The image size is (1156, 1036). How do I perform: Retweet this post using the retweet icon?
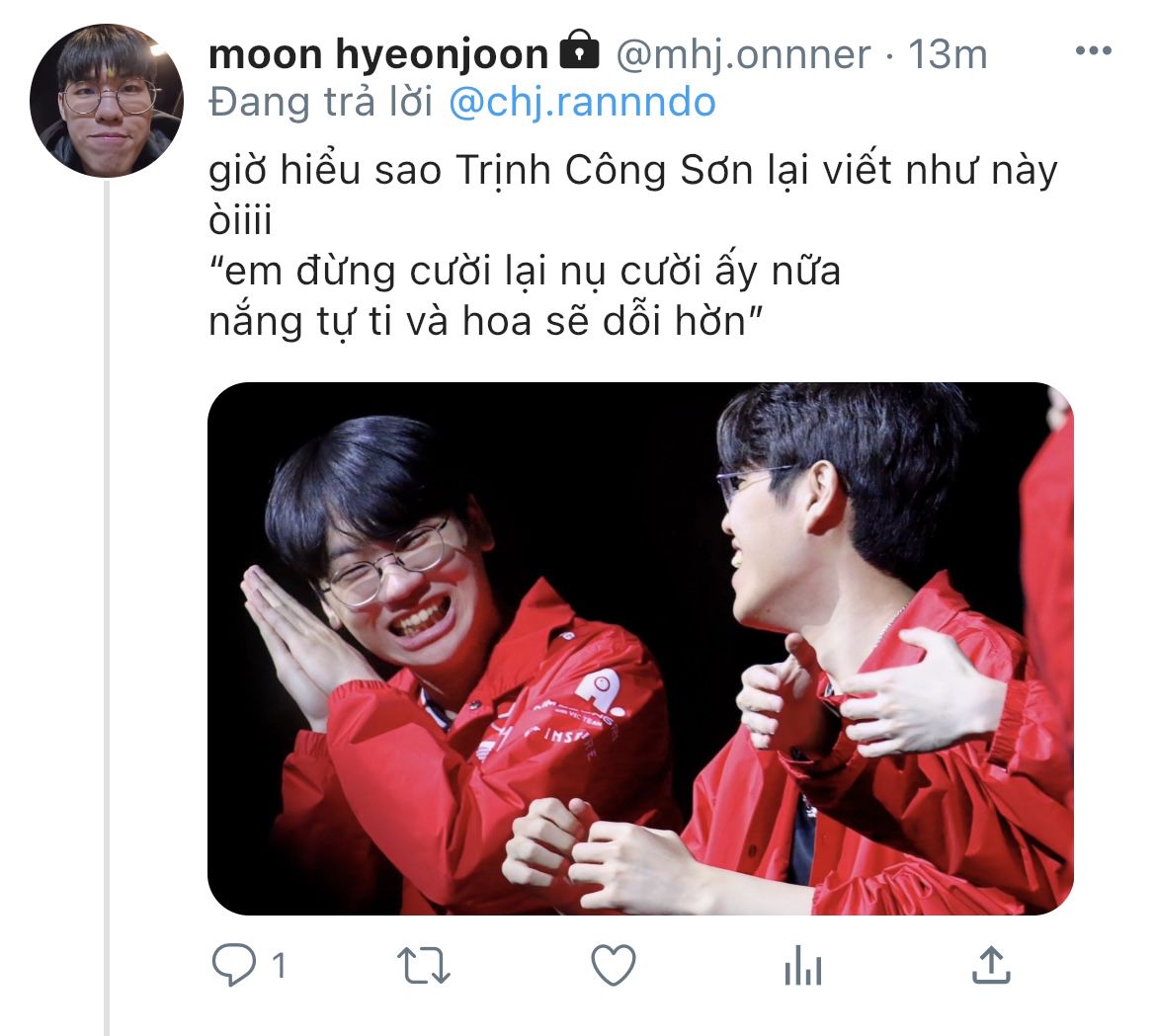click(x=423, y=966)
